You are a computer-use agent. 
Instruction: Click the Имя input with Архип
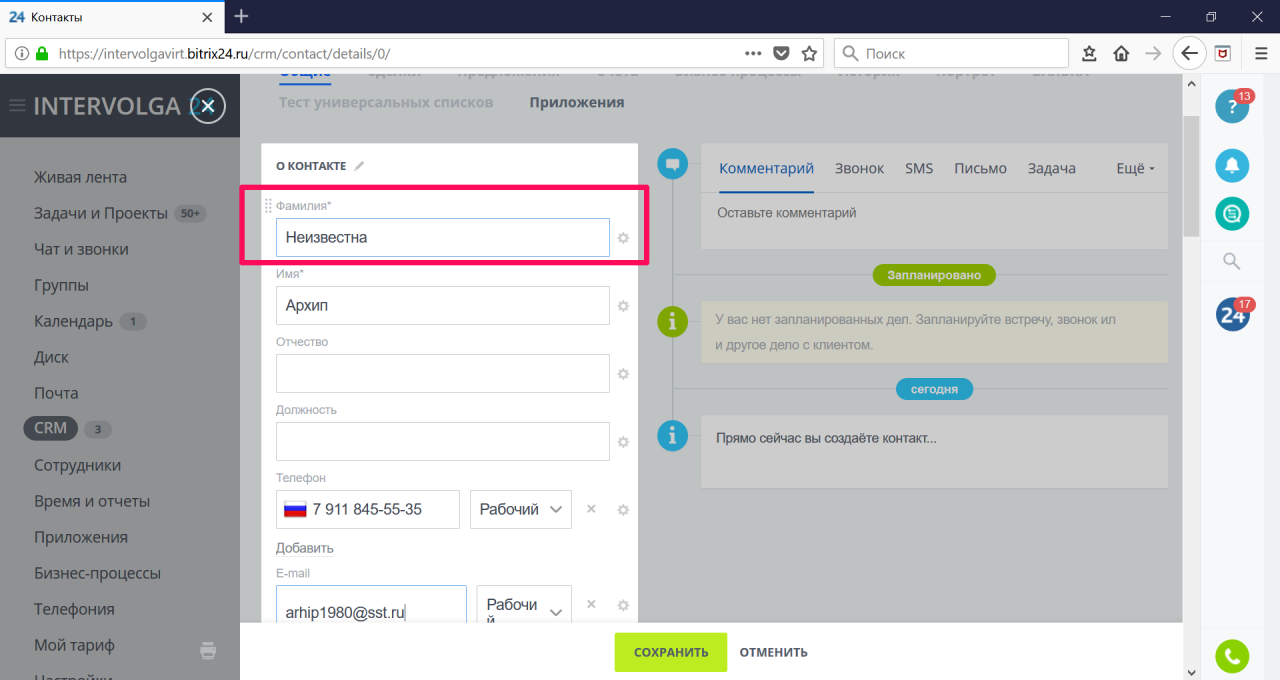(443, 306)
